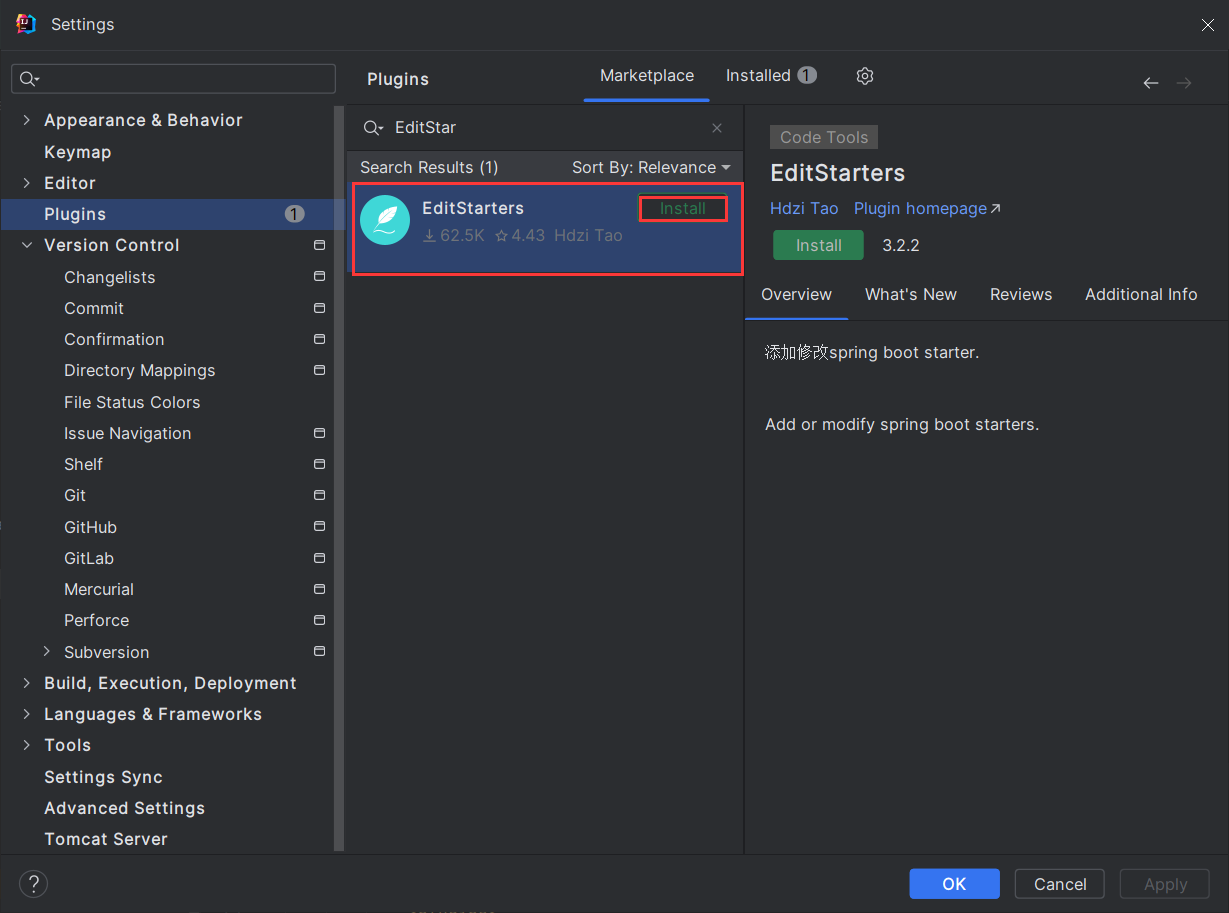Clear the plugin search with the X icon
The height and width of the screenshot is (913, 1229).
coord(717,128)
